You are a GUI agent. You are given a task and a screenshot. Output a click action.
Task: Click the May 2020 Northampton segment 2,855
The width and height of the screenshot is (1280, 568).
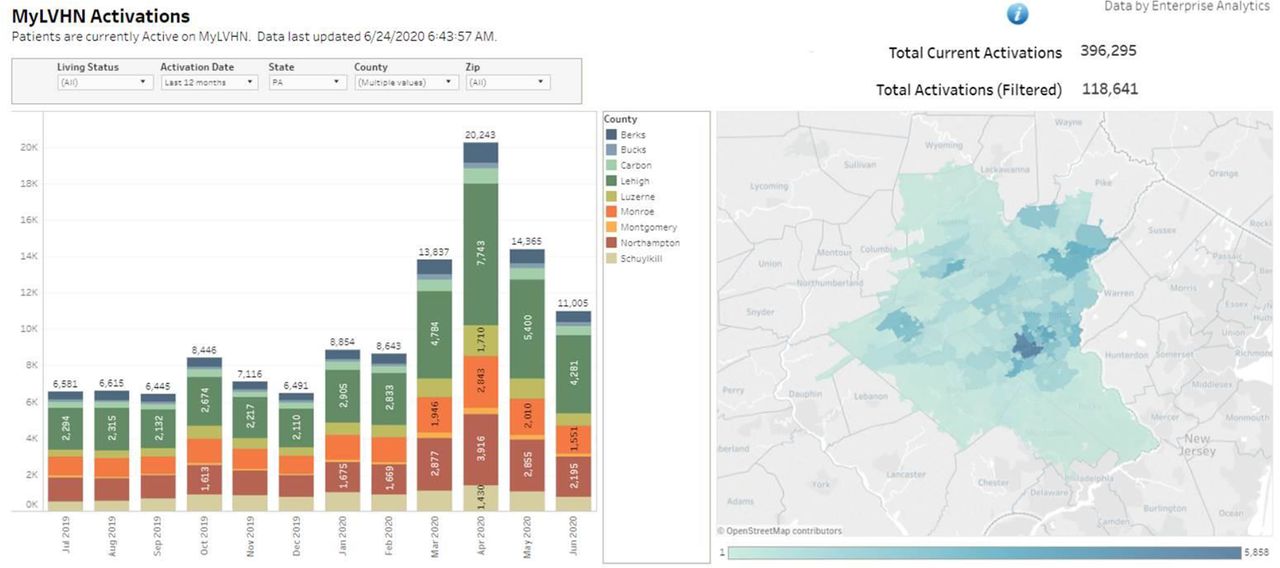point(527,465)
